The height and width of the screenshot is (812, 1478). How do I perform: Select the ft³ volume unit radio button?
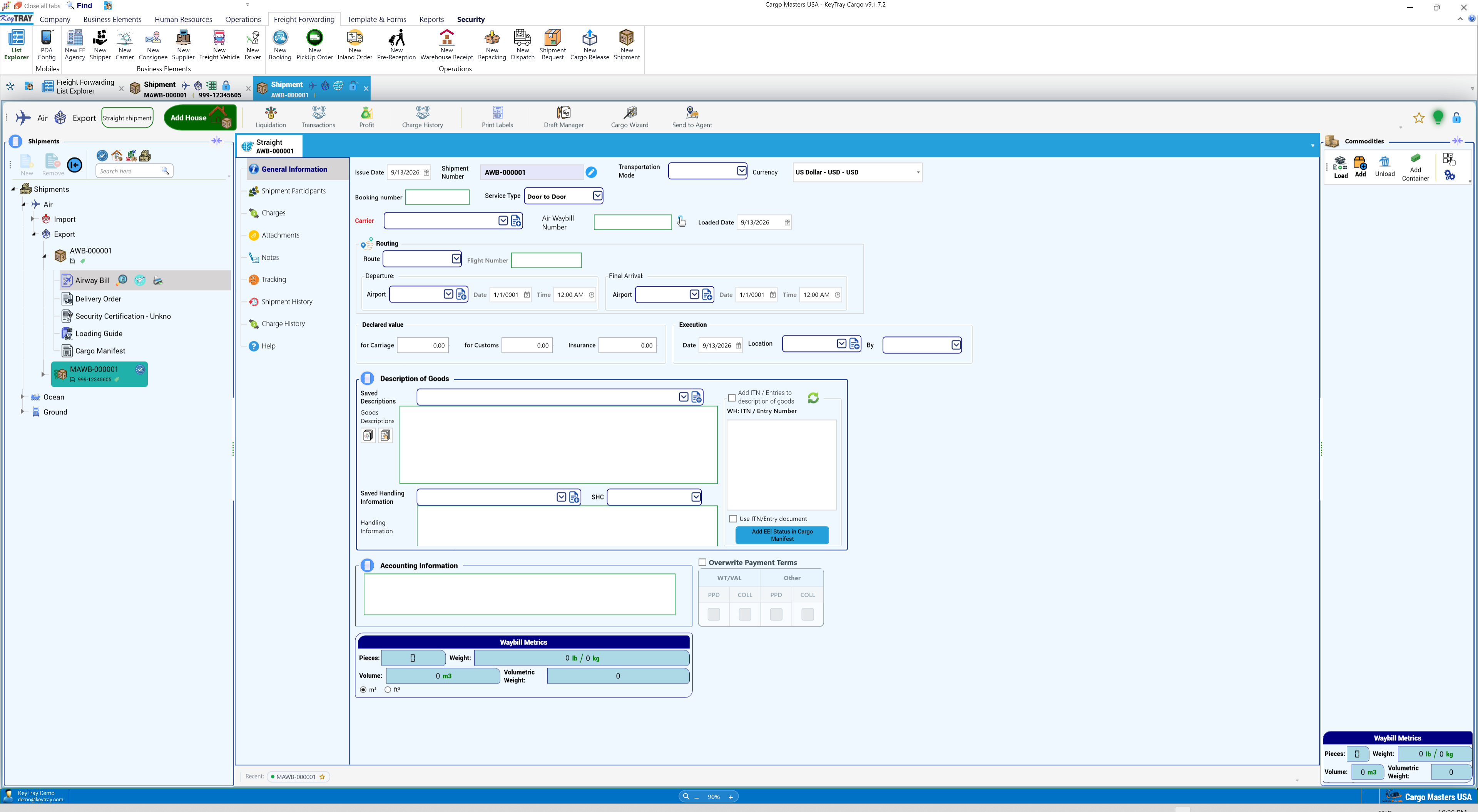(x=388, y=690)
